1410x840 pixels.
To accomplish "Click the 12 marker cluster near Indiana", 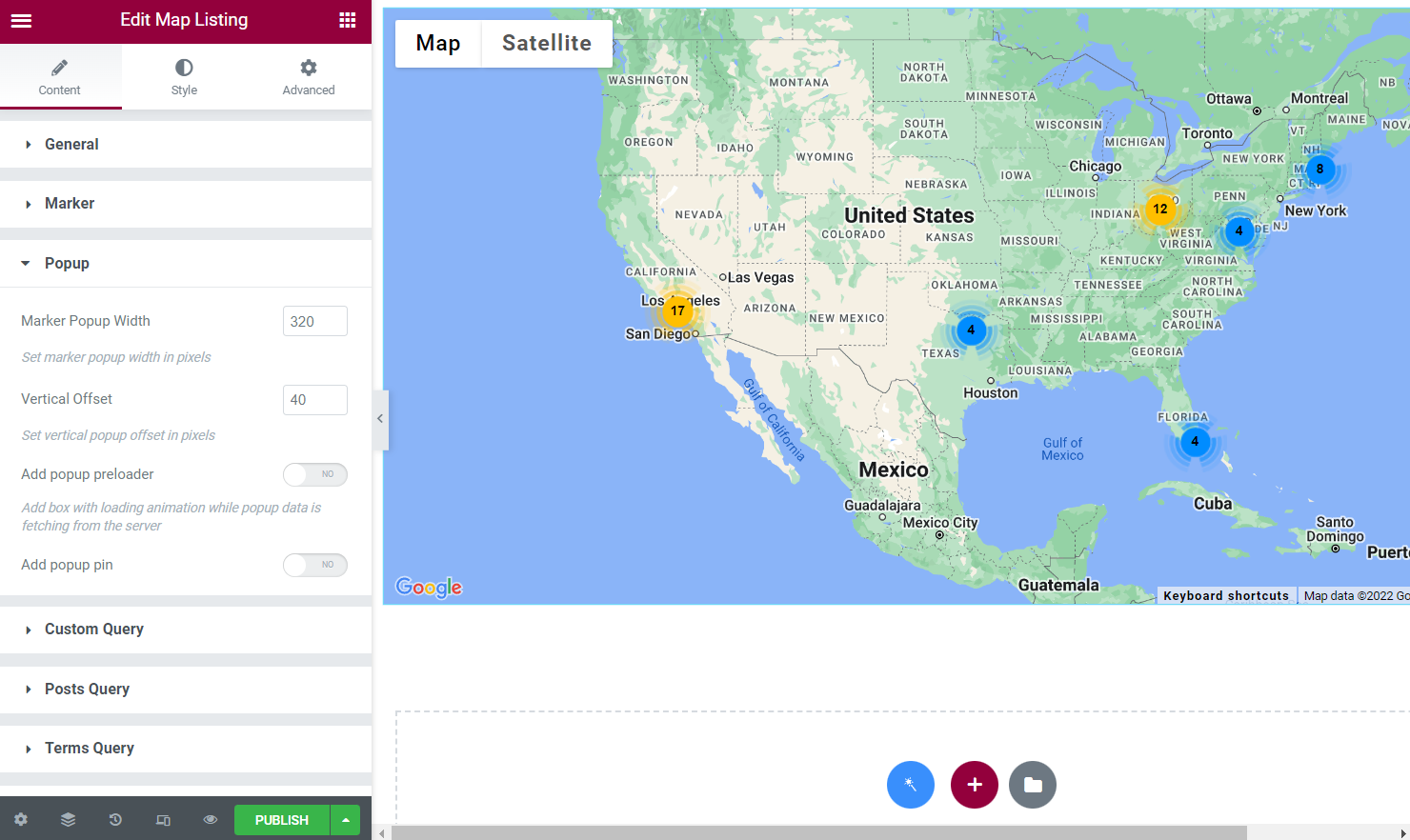I will [x=1160, y=209].
